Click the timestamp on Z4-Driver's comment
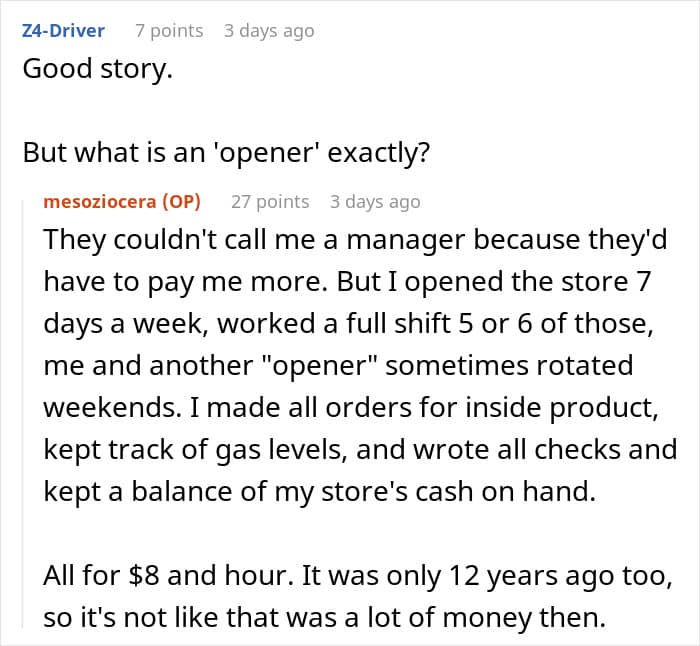This screenshot has height=646, width=700. coord(268,31)
